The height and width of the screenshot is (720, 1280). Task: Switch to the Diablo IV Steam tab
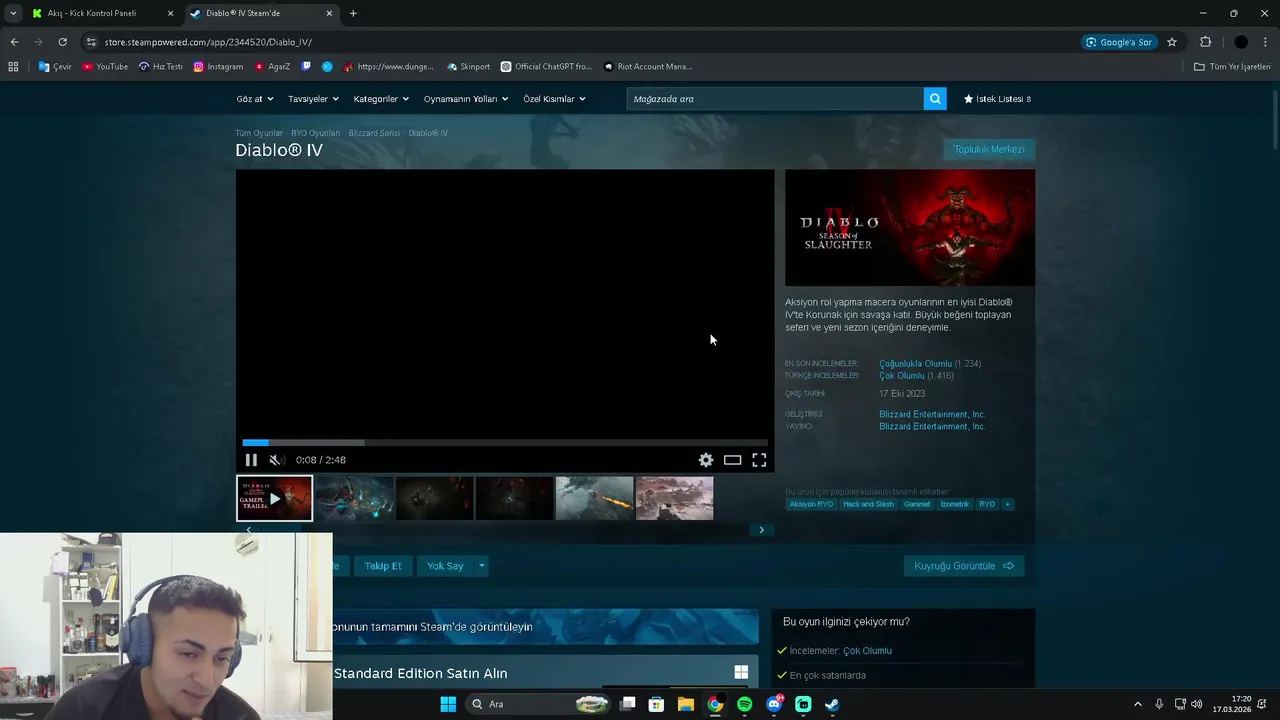[x=260, y=13]
